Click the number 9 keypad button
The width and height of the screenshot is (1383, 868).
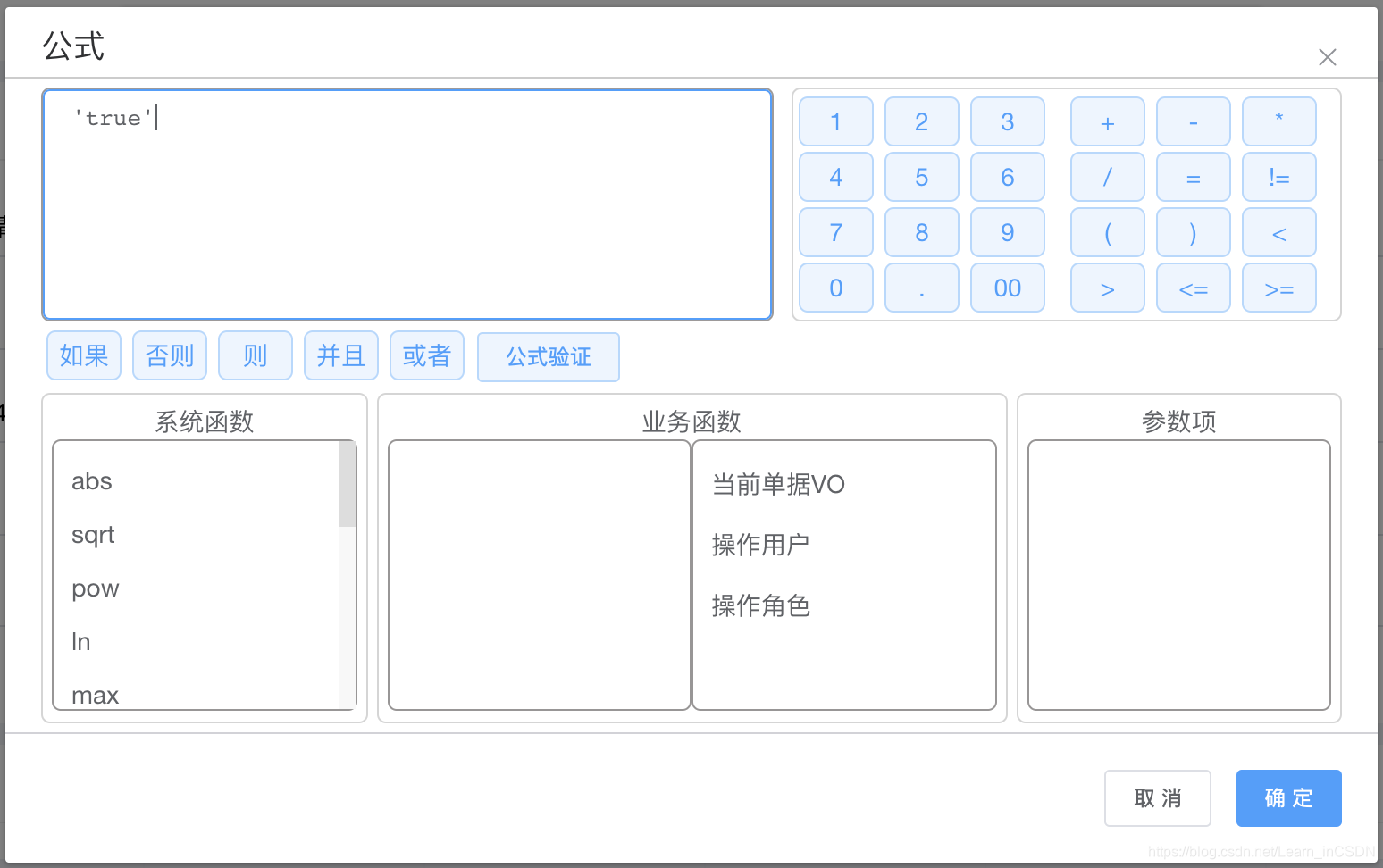click(x=1007, y=232)
